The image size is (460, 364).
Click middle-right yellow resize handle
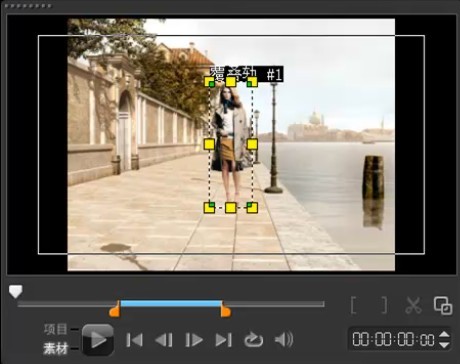(252, 144)
